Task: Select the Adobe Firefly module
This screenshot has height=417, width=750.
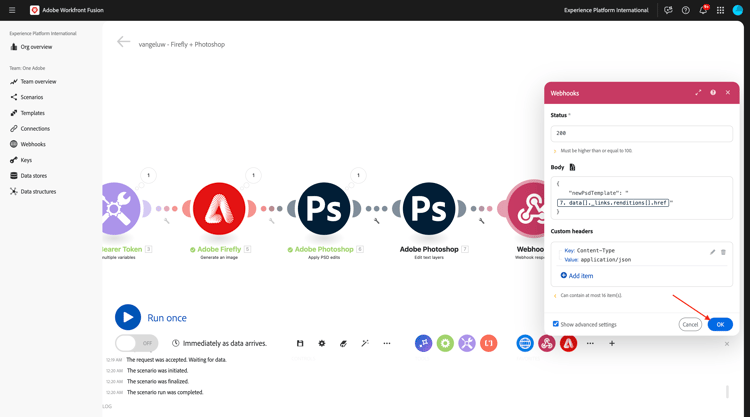Action: [219, 208]
